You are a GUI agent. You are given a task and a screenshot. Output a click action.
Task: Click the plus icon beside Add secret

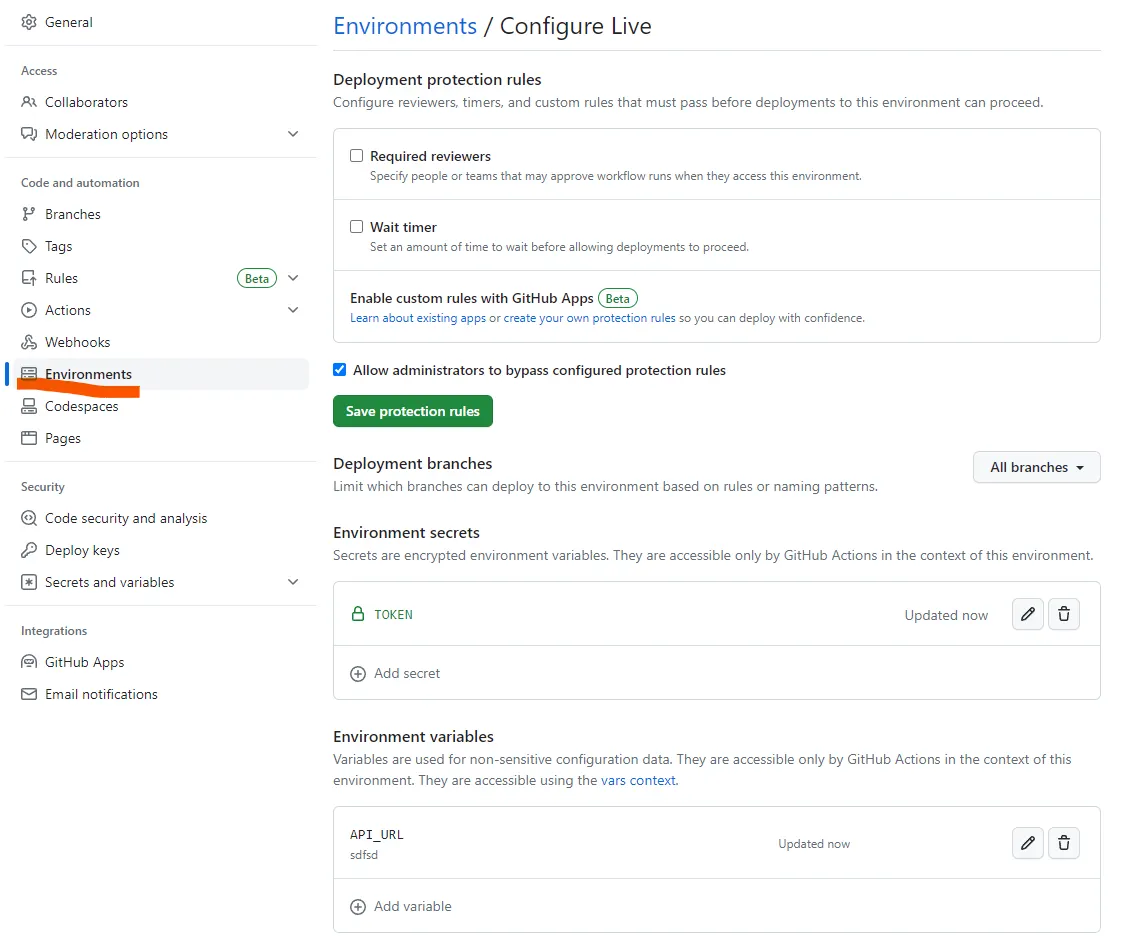[x=358, y=674]
